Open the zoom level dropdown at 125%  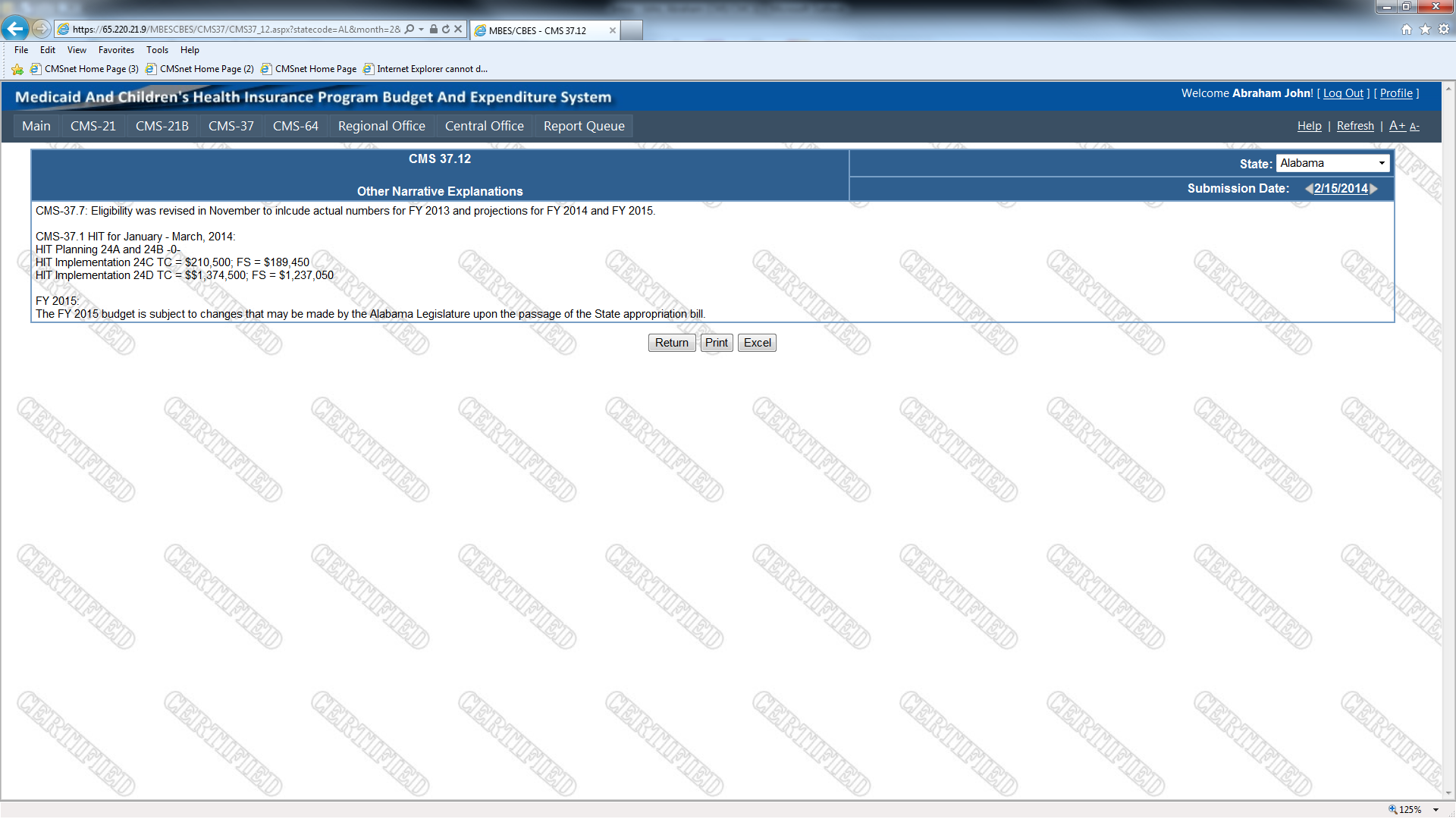click(x=1436, y=810)
